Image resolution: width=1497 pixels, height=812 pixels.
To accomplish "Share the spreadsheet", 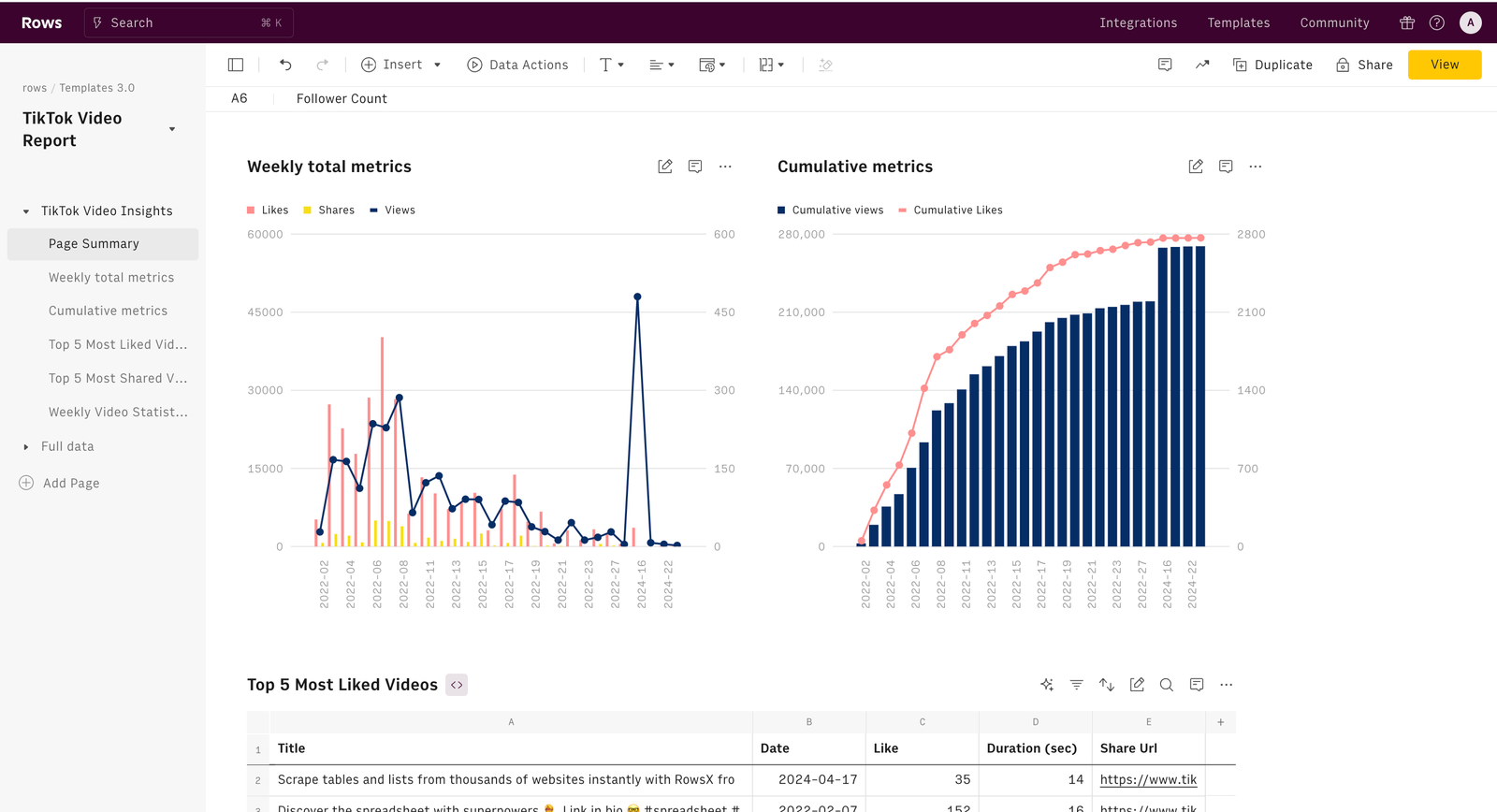I will coord(1364,65).
